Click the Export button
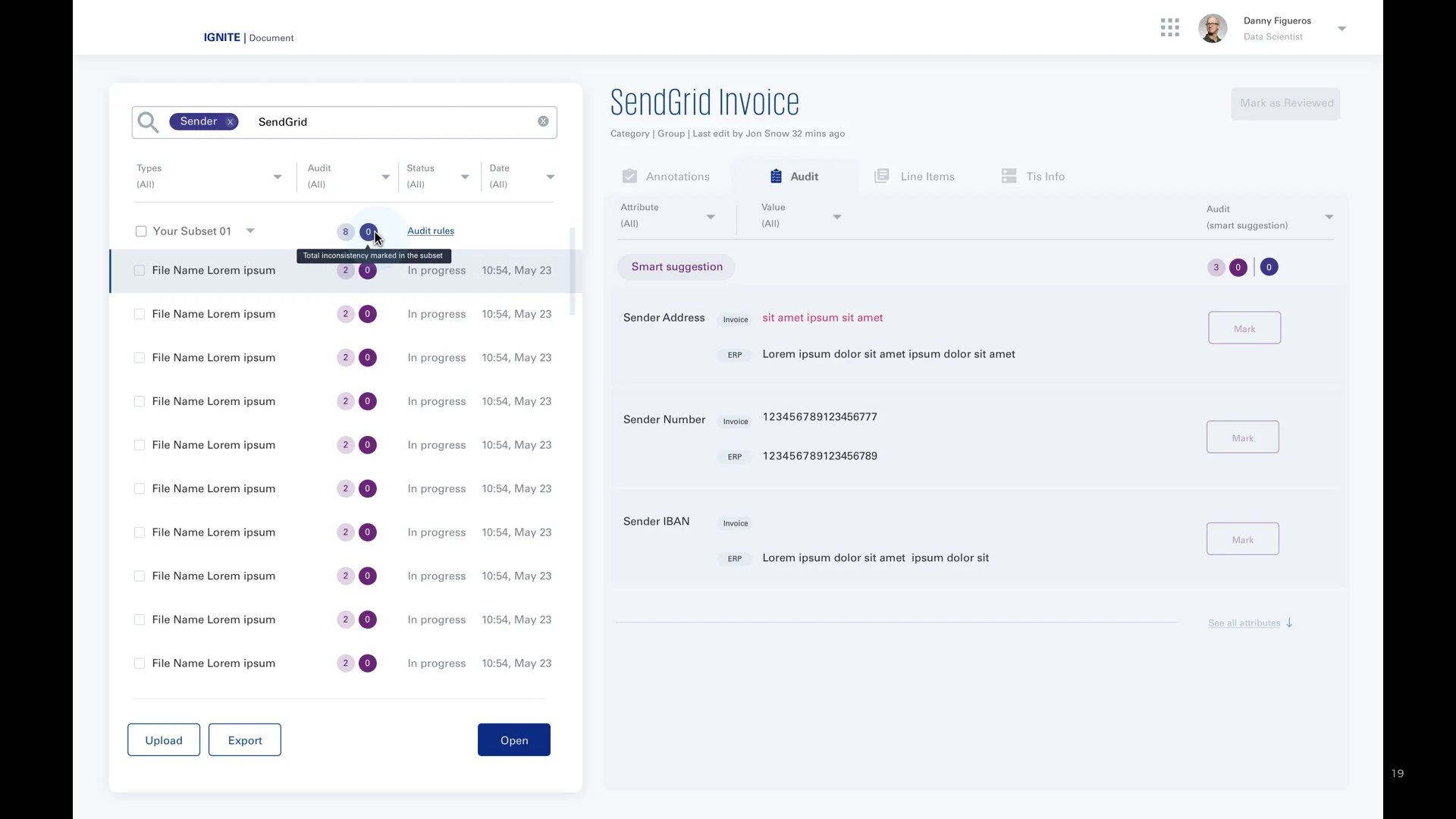1456x819 pixels. [x=244, y=740]
